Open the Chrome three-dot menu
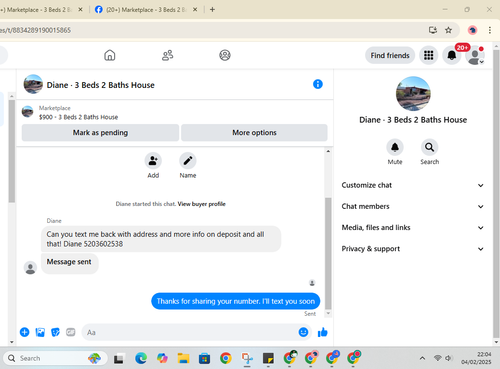The width and height of the screenshot is (500, 369). click(490, 30)
